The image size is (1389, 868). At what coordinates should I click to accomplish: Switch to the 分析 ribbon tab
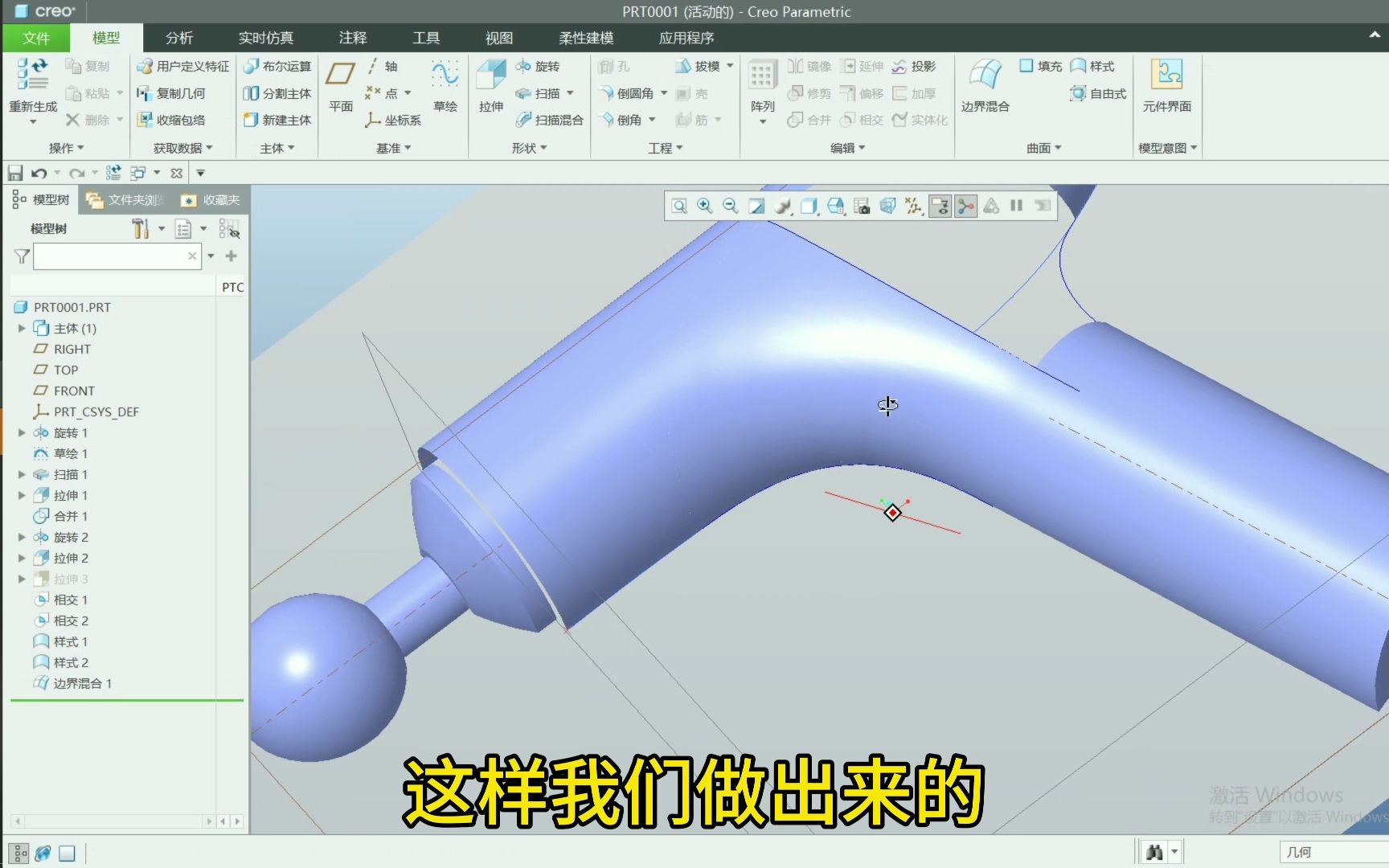pos(179,38)
